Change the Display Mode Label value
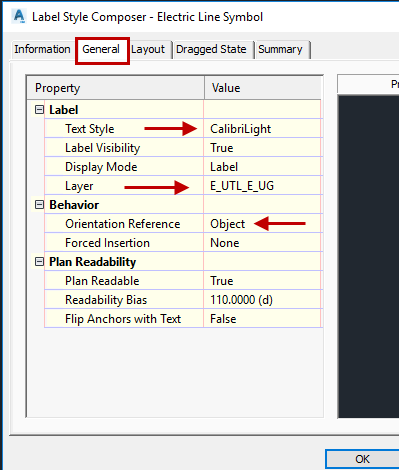This screenshot has width=399, height=470. click(x=262, y=167)
